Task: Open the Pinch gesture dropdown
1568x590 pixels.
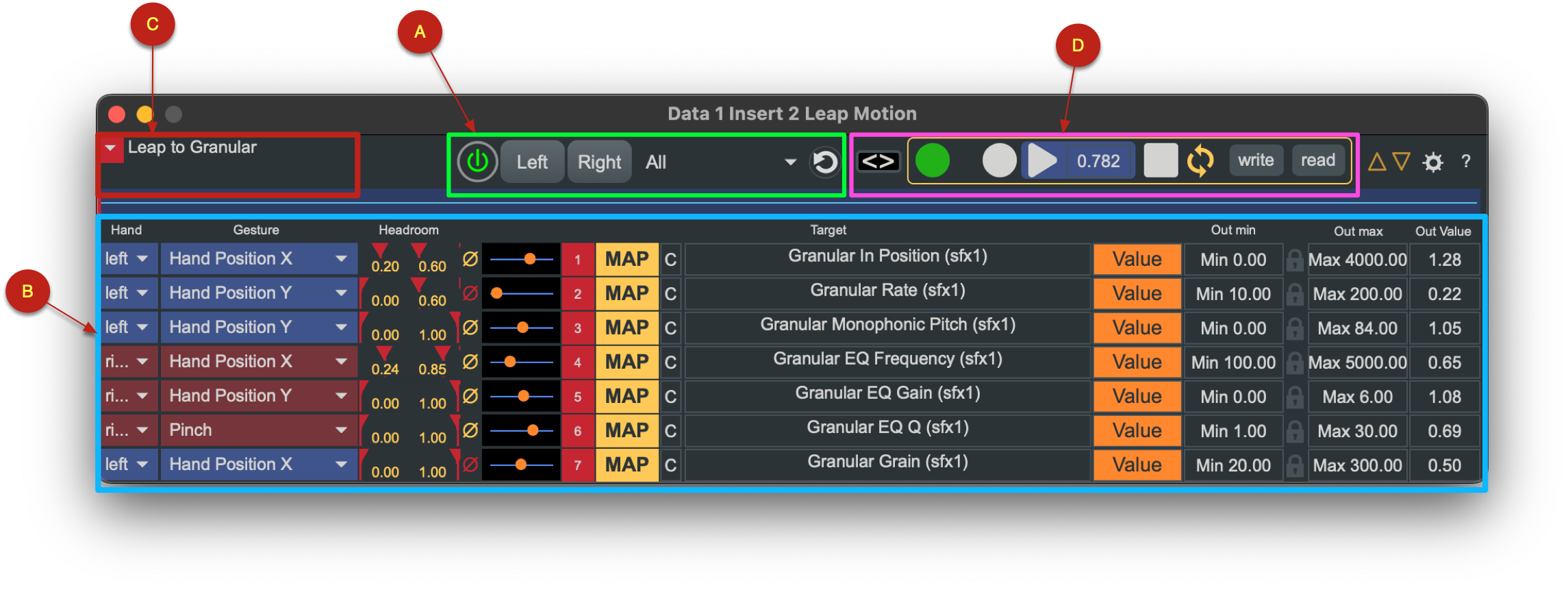Action: (259, 430)
